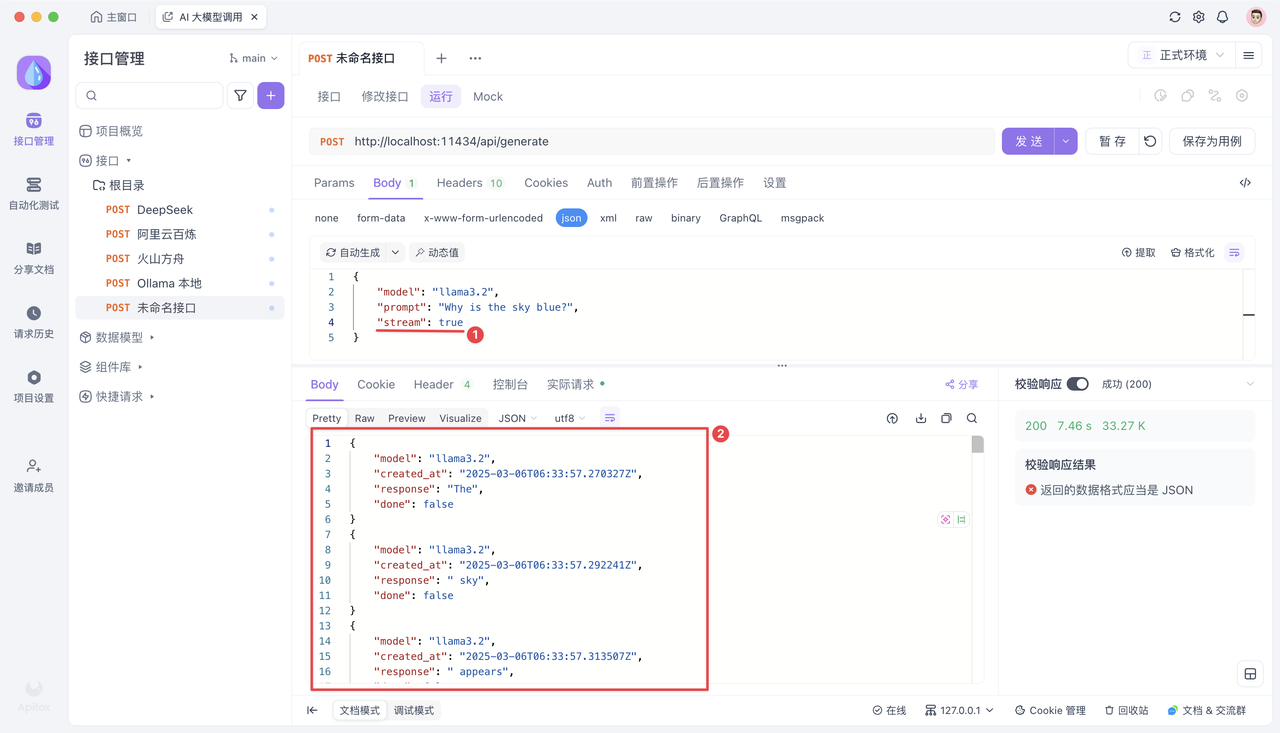This screenshot has height=733, width=1280.
Task: Focus the sidebar search input field
Action: [x=150, y=96]
